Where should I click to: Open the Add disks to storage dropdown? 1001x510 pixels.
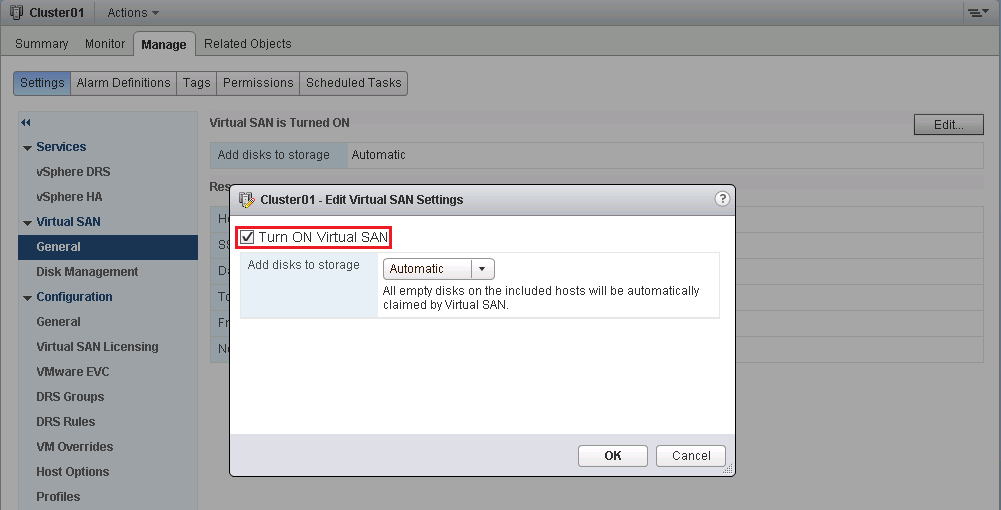[x=482, y=269]
